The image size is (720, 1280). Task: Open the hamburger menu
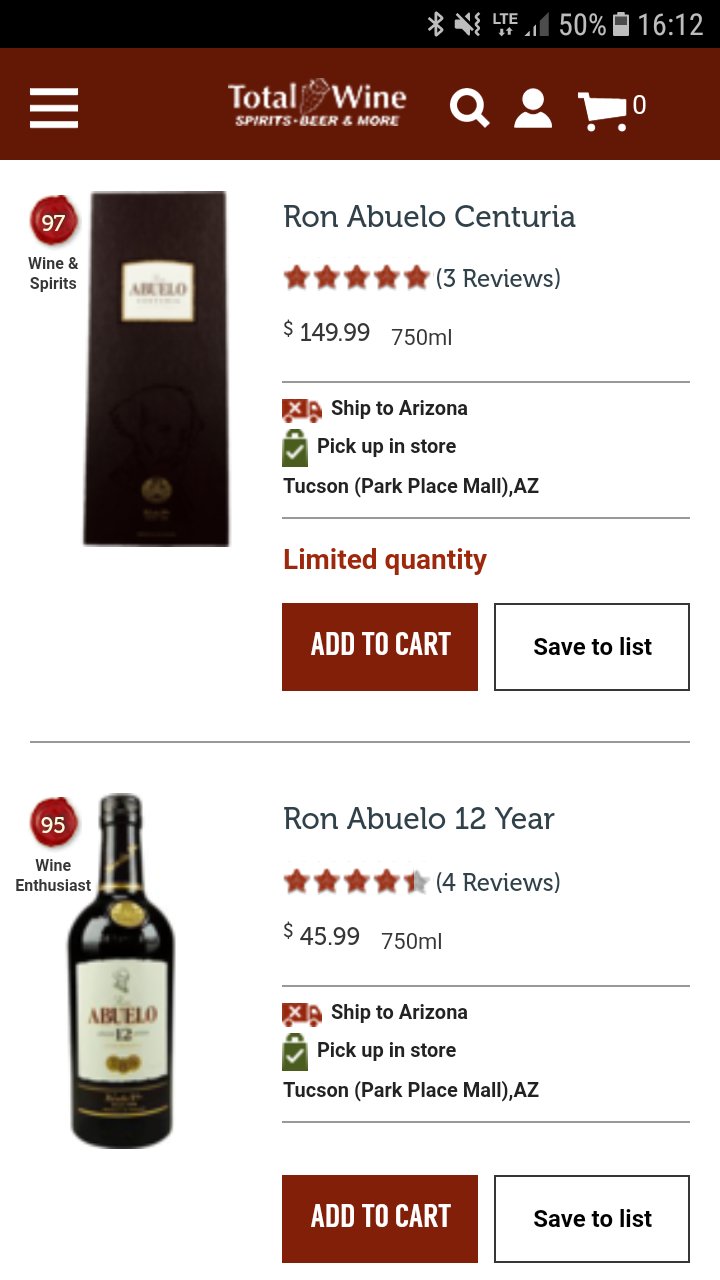pos(54,107)
